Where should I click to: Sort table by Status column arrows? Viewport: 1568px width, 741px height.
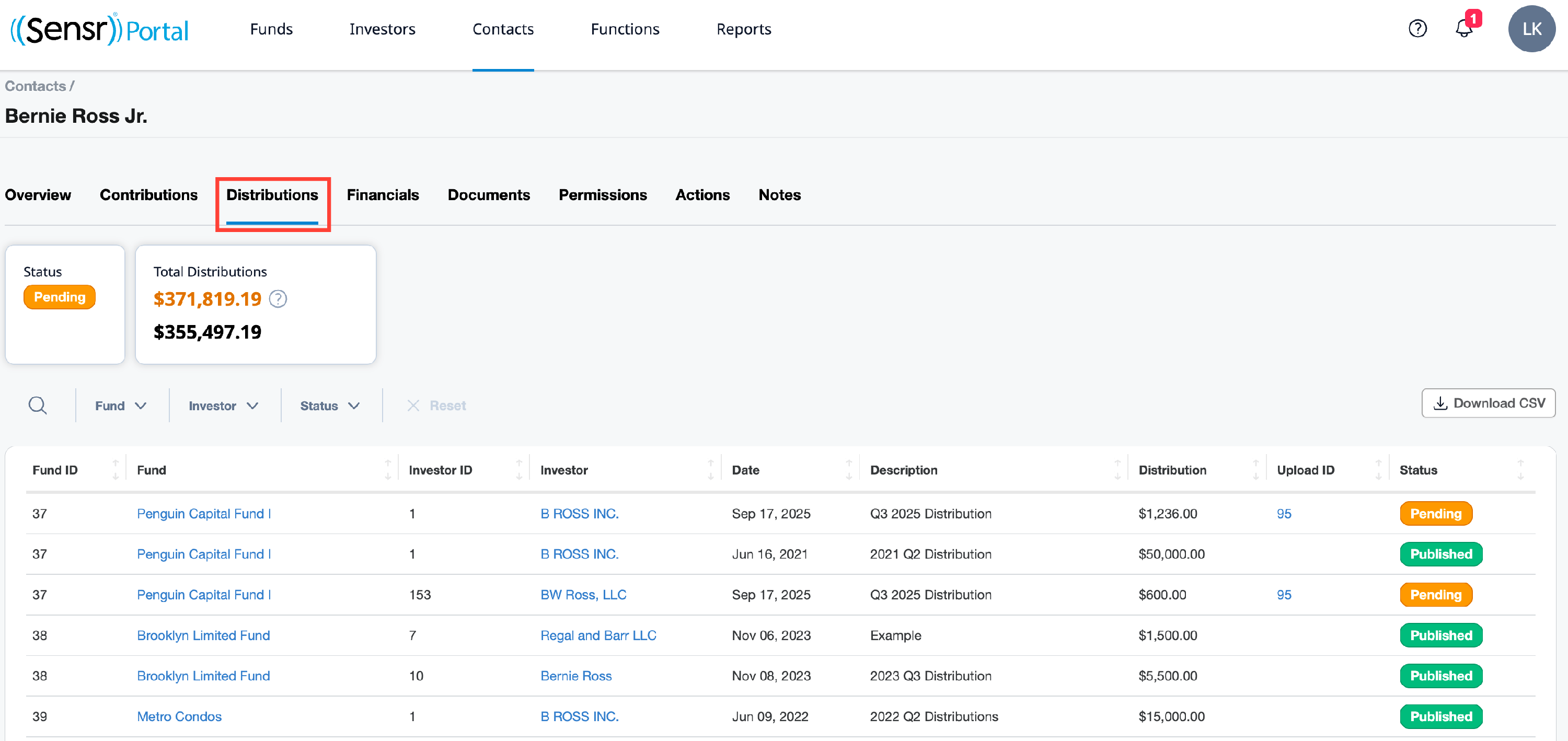coord(1520,470)
